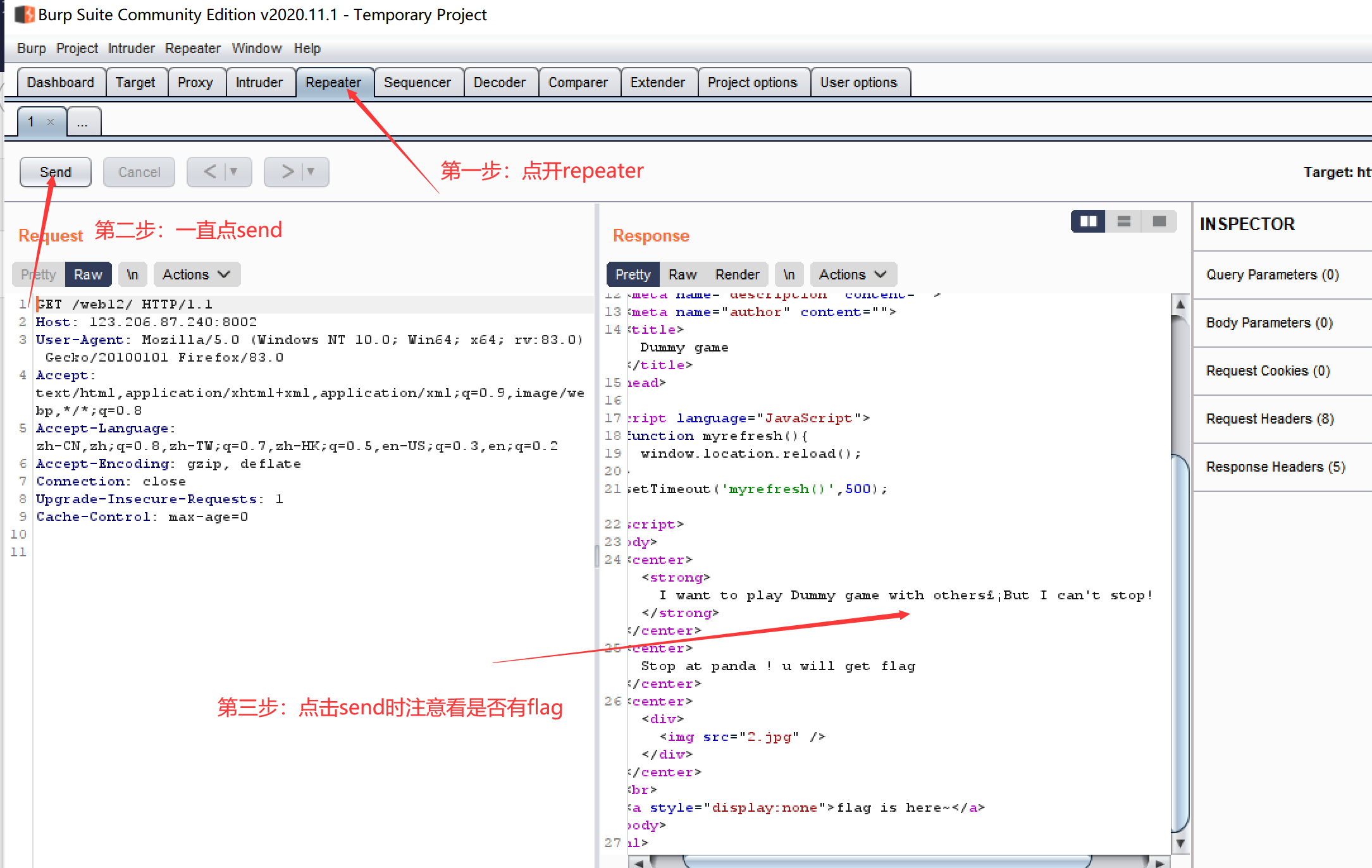Image resolution: width=1372 pixels, height=868 pixels.
Task: Switch Request view to Pretty
Action: [x=39, y=274]
